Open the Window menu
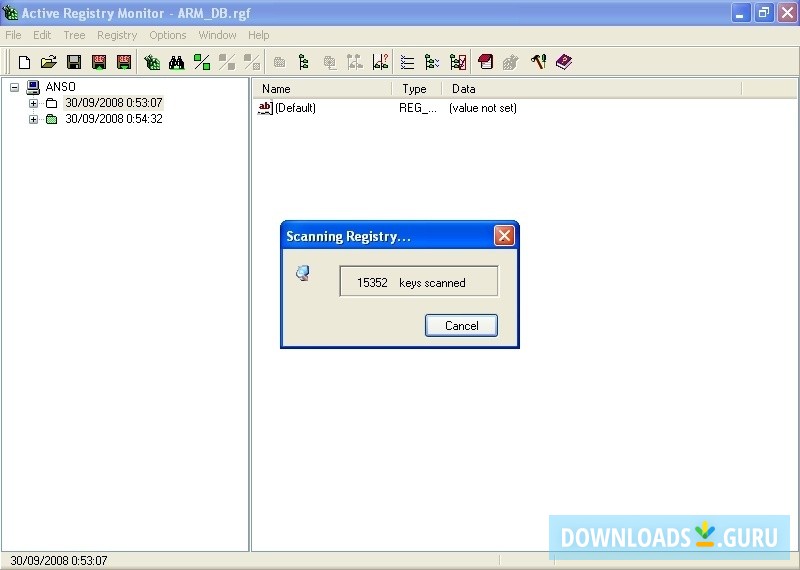The image size is (800, 570). click(217, 35)
